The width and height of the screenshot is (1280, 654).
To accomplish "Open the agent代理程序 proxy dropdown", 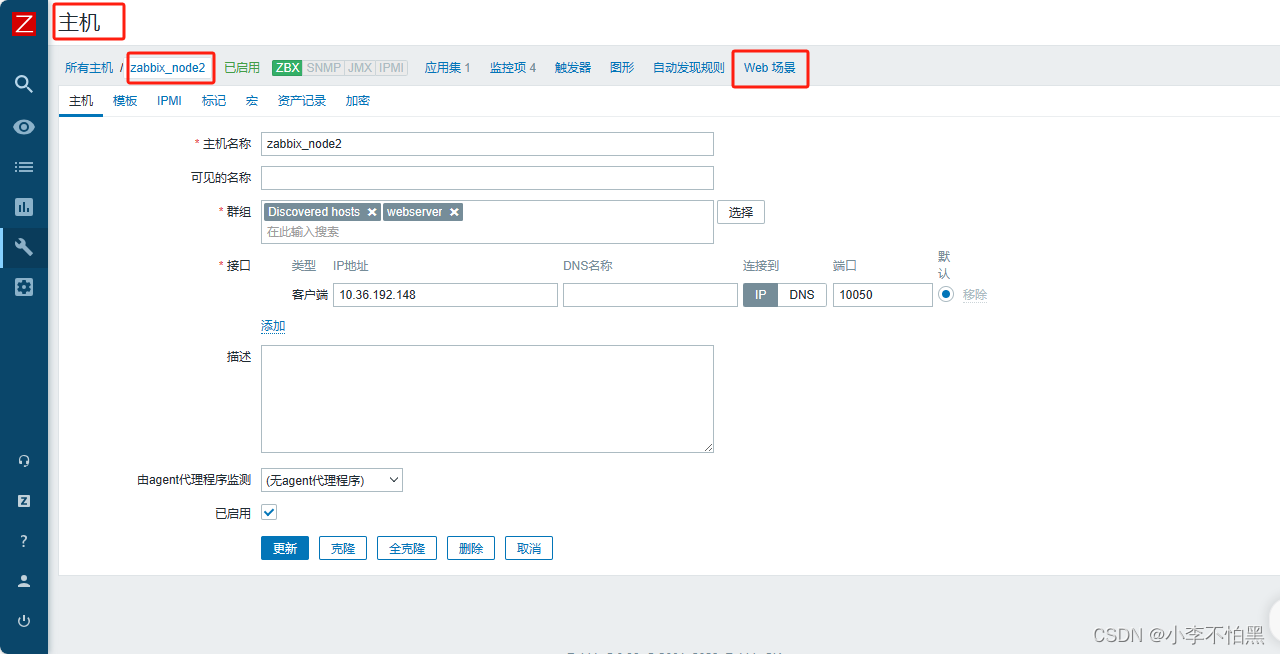I will (332, 480).
